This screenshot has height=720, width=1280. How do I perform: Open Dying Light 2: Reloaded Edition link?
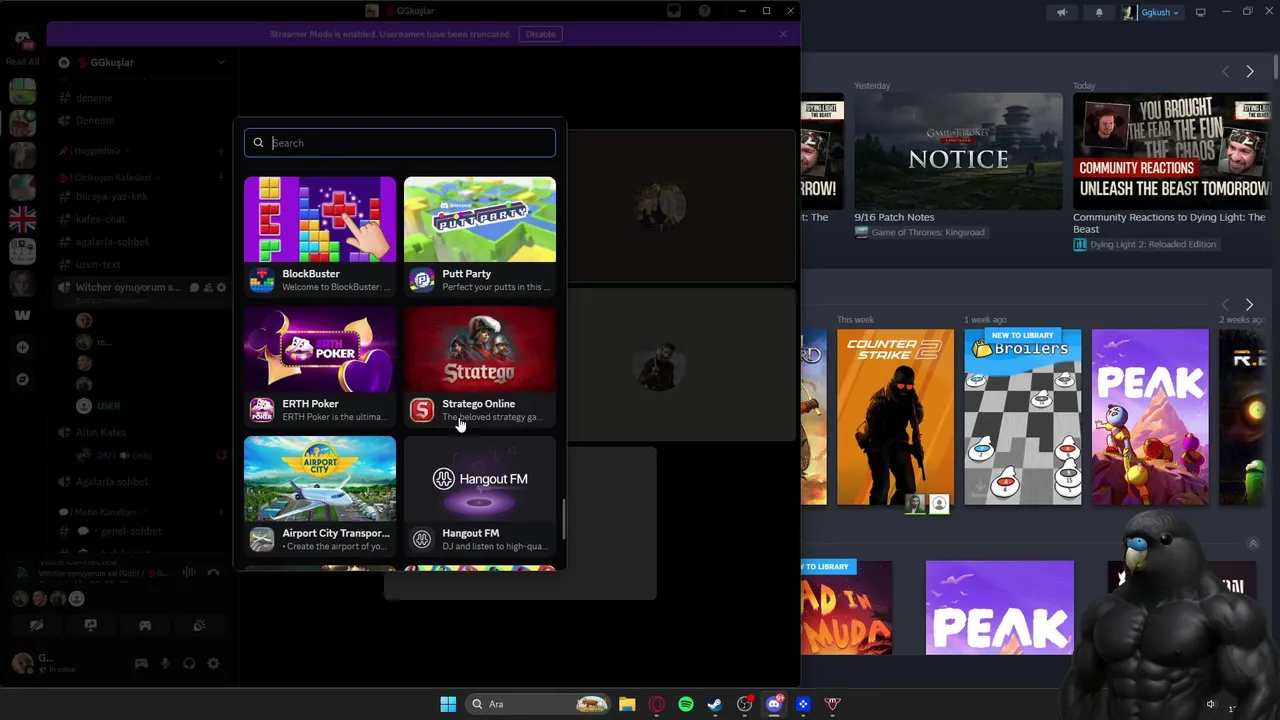(x=1145, y=244)
